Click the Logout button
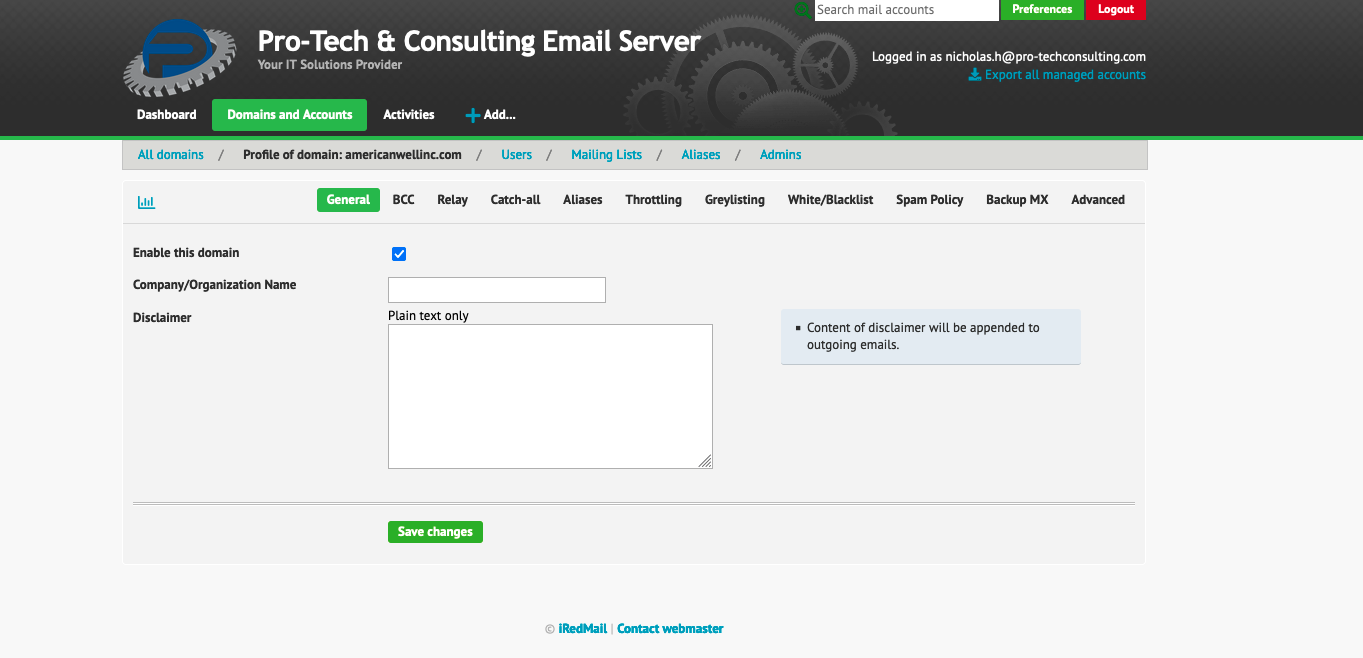Viewport: 1363px width, 658px height. 1115,10
